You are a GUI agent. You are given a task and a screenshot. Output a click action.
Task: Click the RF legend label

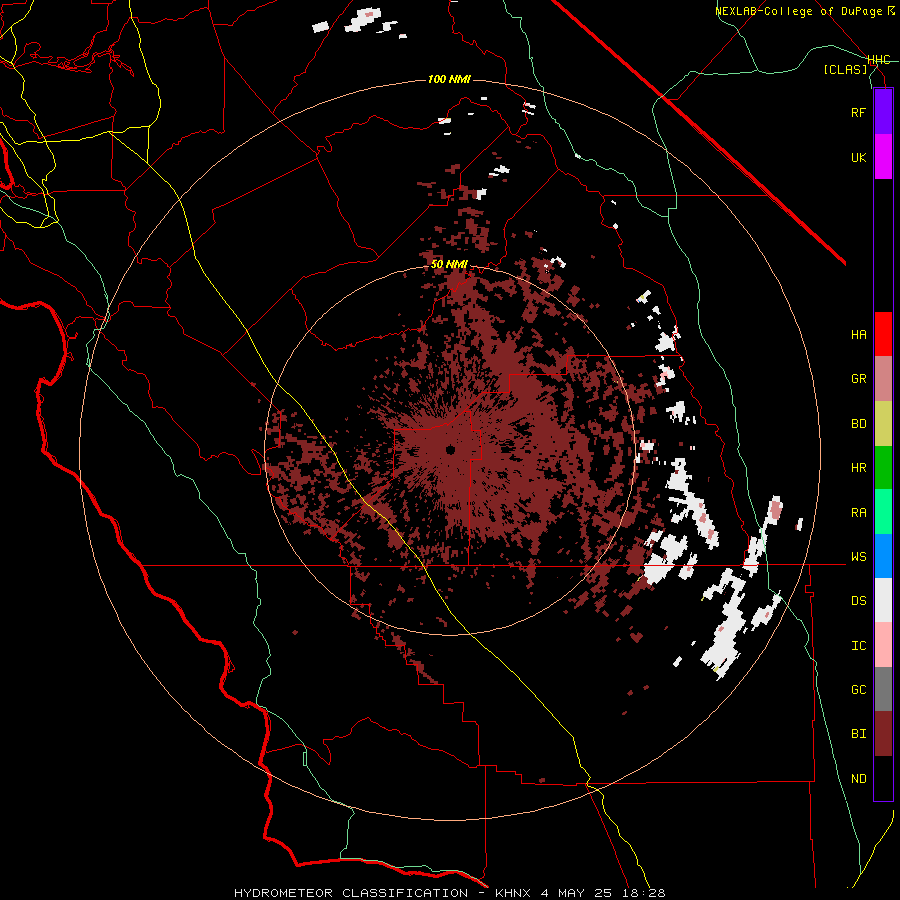858,112
